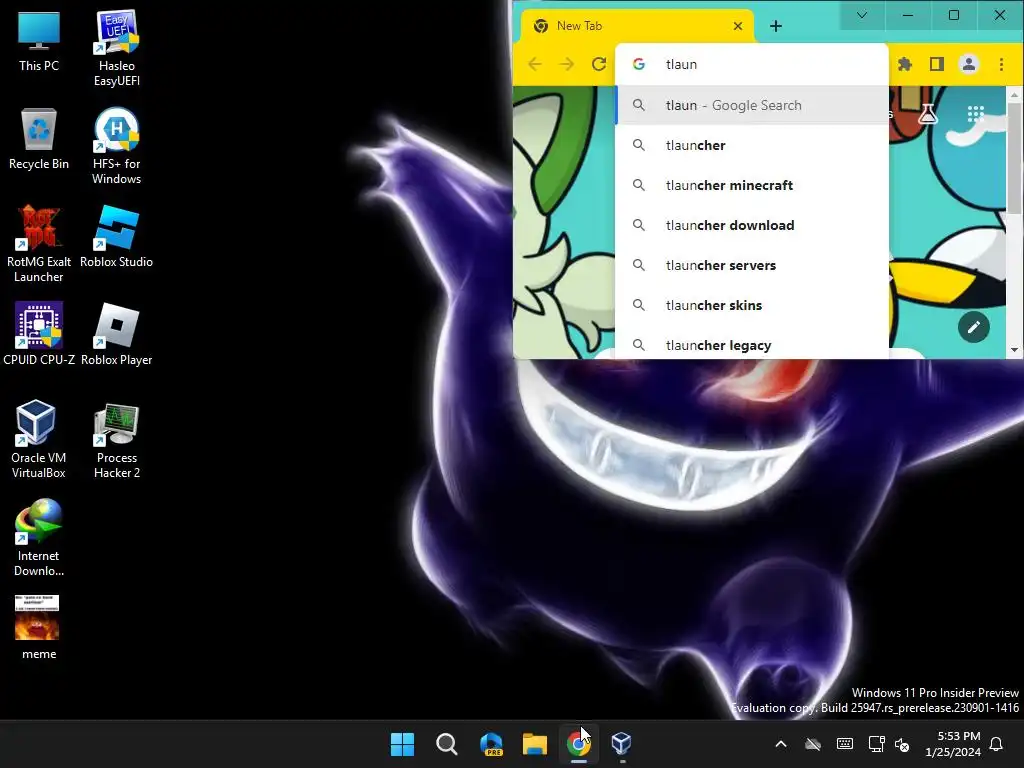Click the Chrome page scrollbar
The width and height of the screenshot is (1024, 768).
1014,157
